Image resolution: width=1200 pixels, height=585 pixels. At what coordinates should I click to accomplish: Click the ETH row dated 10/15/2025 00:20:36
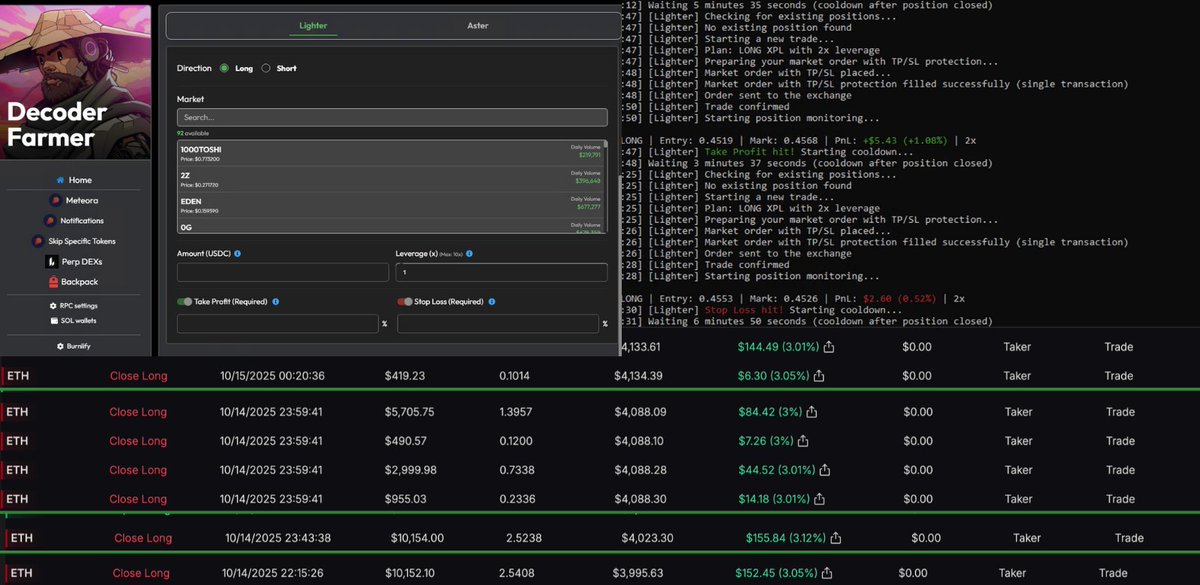click(600, 376)
